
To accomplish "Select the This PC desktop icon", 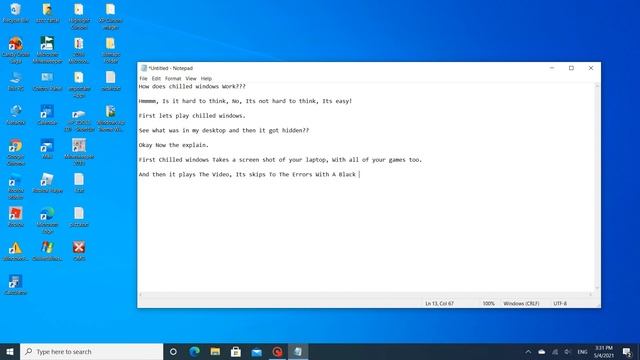I will [16, 81].
